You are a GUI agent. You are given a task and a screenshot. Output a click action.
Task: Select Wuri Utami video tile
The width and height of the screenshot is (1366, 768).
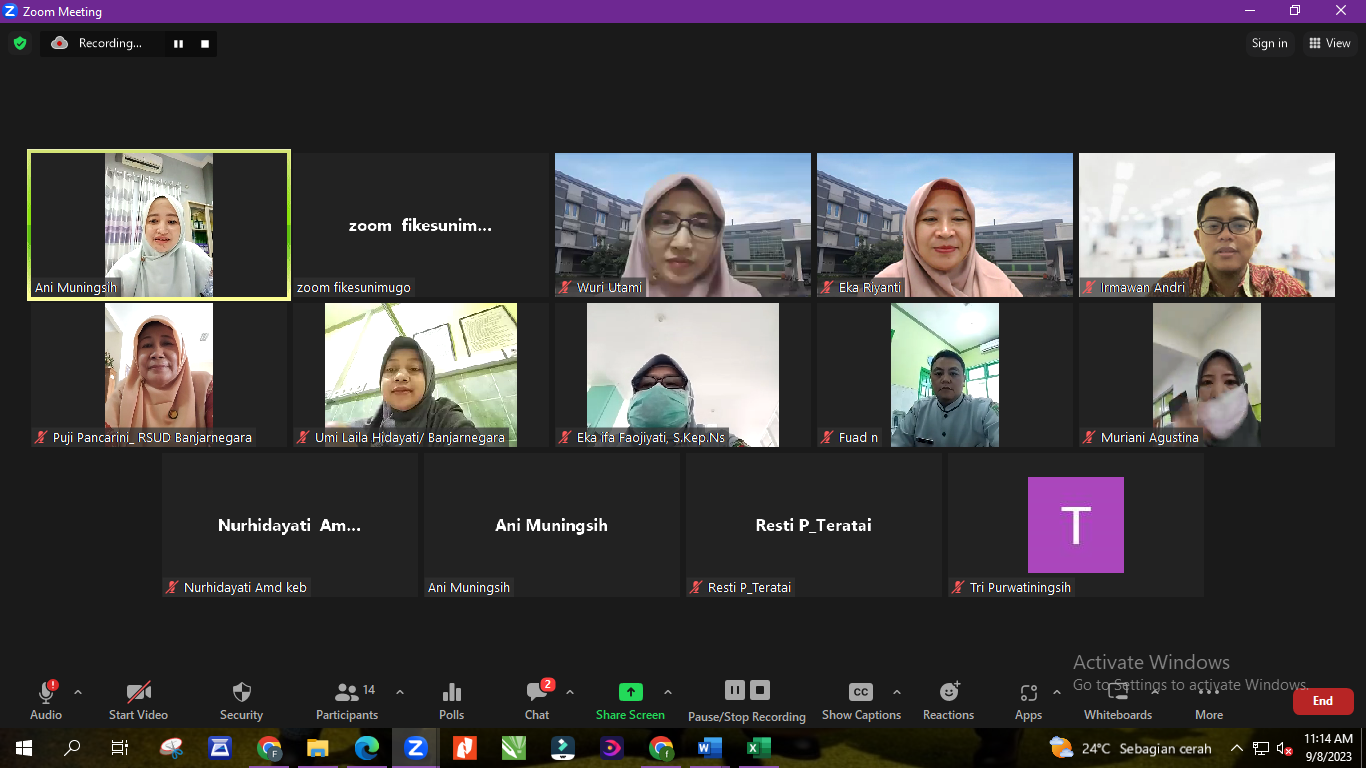coord(683,225)
